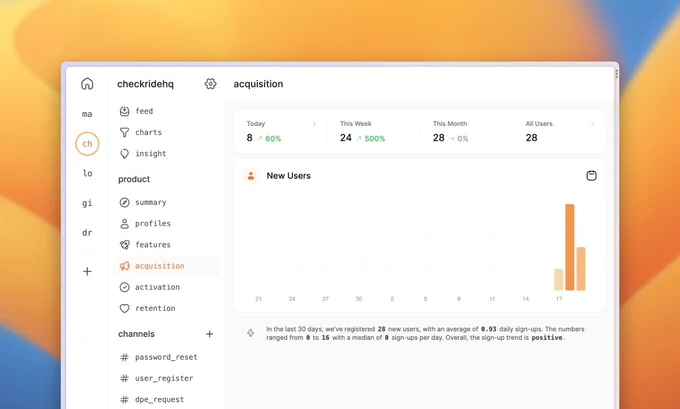Image resolution: width=680 pixels, height=409 pixels.
Task: Click the 60% growth value under Today
Action: [273, 139]
